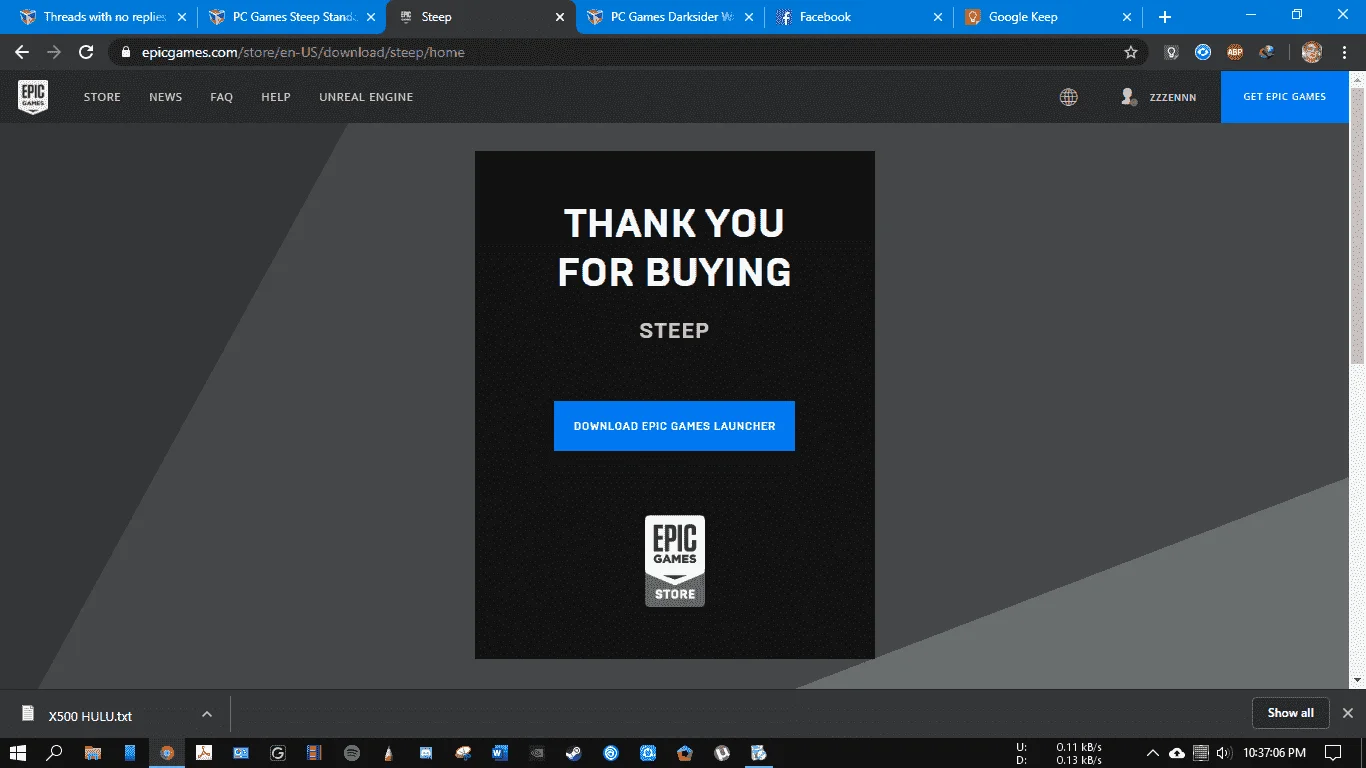Click the active Chrome taskbar icon
This screenshot has width=1366, height=768.
167,752
